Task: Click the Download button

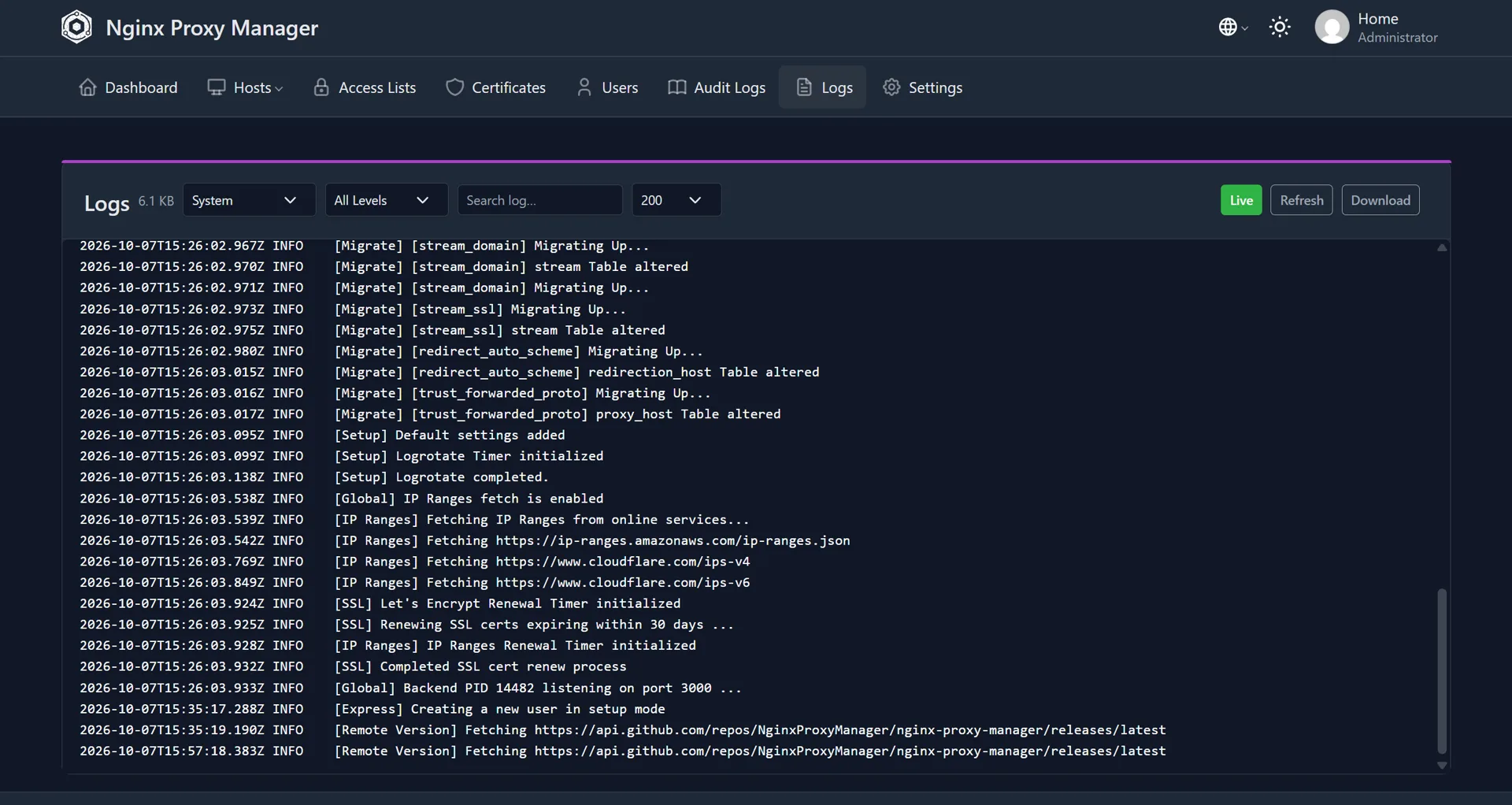Action: point(1380,200)
